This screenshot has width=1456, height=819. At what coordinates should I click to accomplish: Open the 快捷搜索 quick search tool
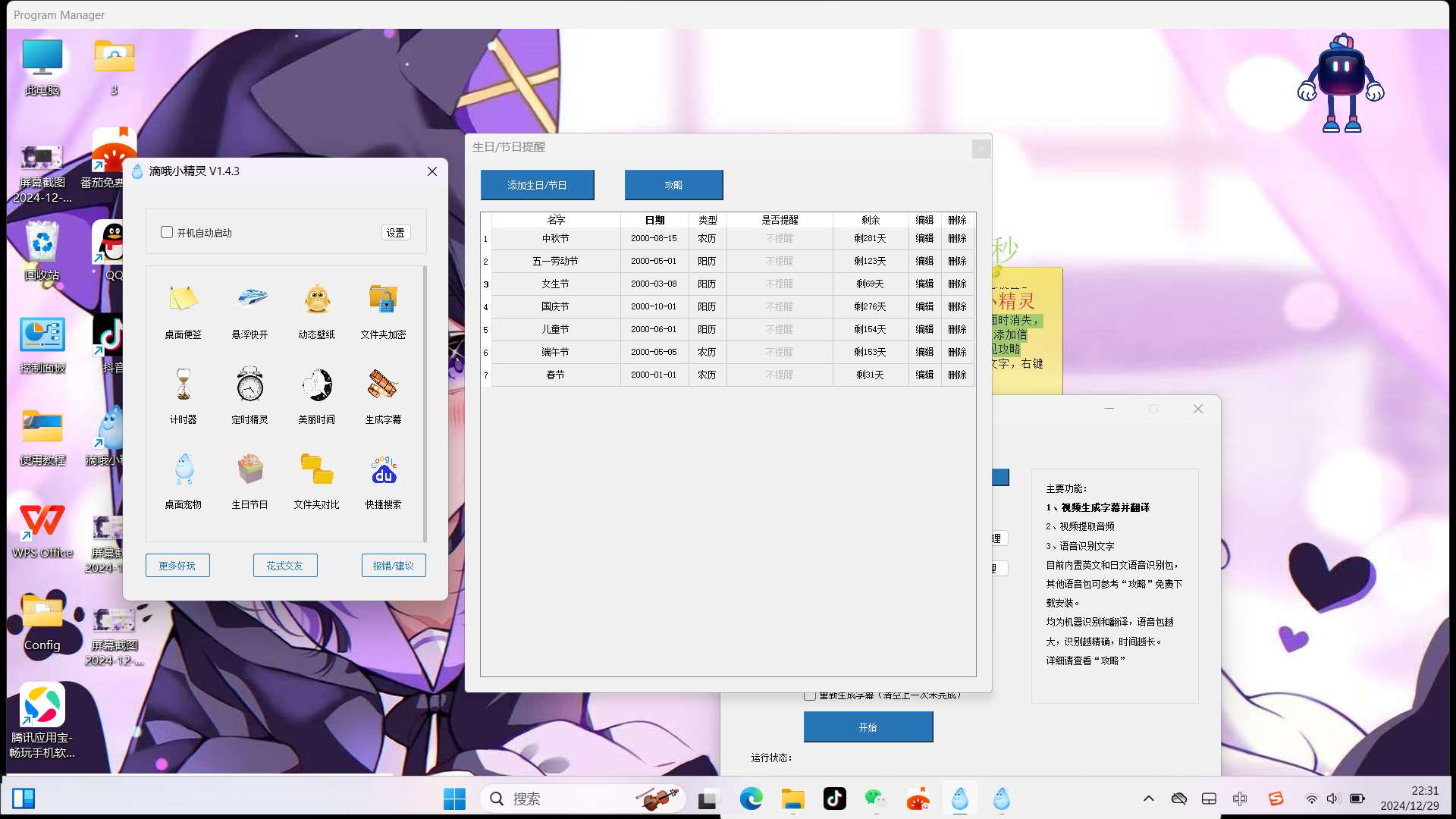pyautogui.click(x=383, y=481)
